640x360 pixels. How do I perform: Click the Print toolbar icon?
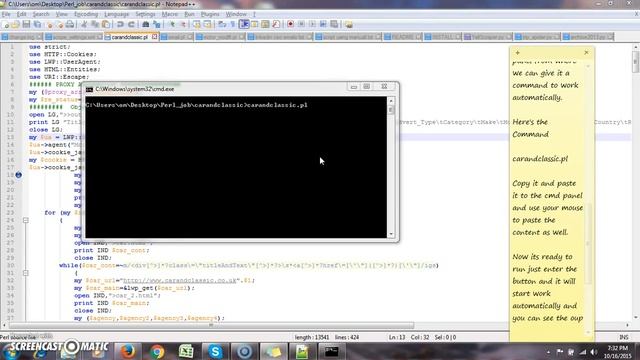click(x=70, y=24)
